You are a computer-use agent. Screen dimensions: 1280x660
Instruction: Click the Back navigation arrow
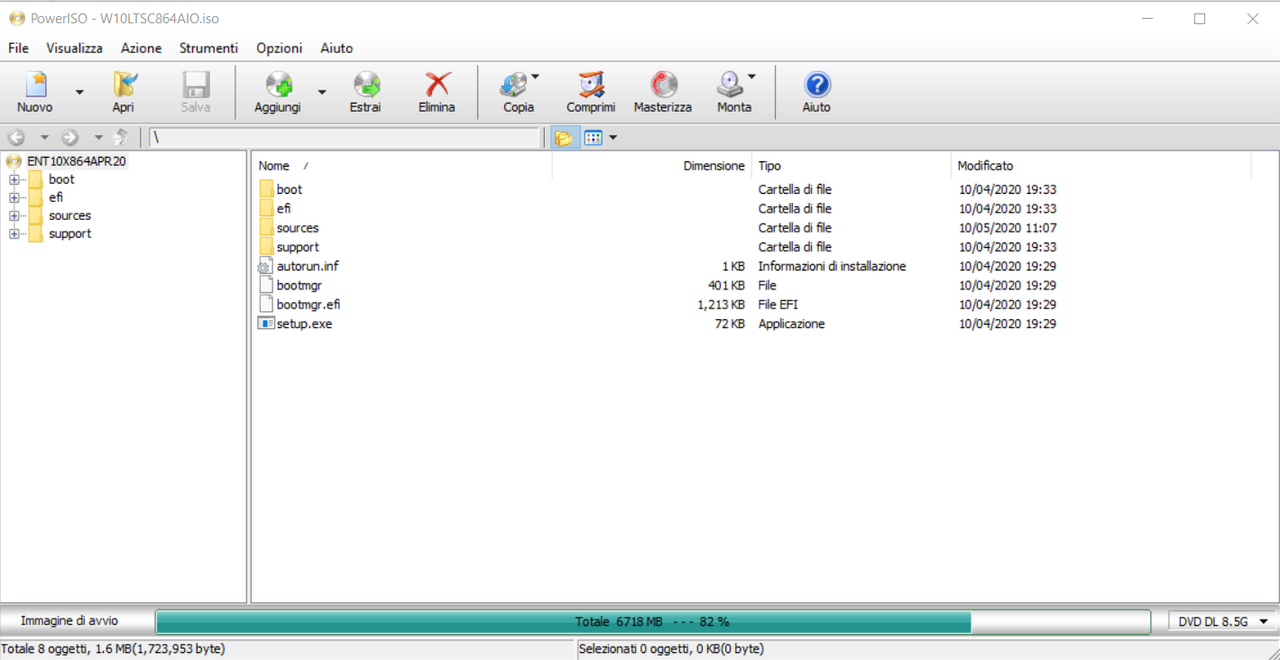16,137
